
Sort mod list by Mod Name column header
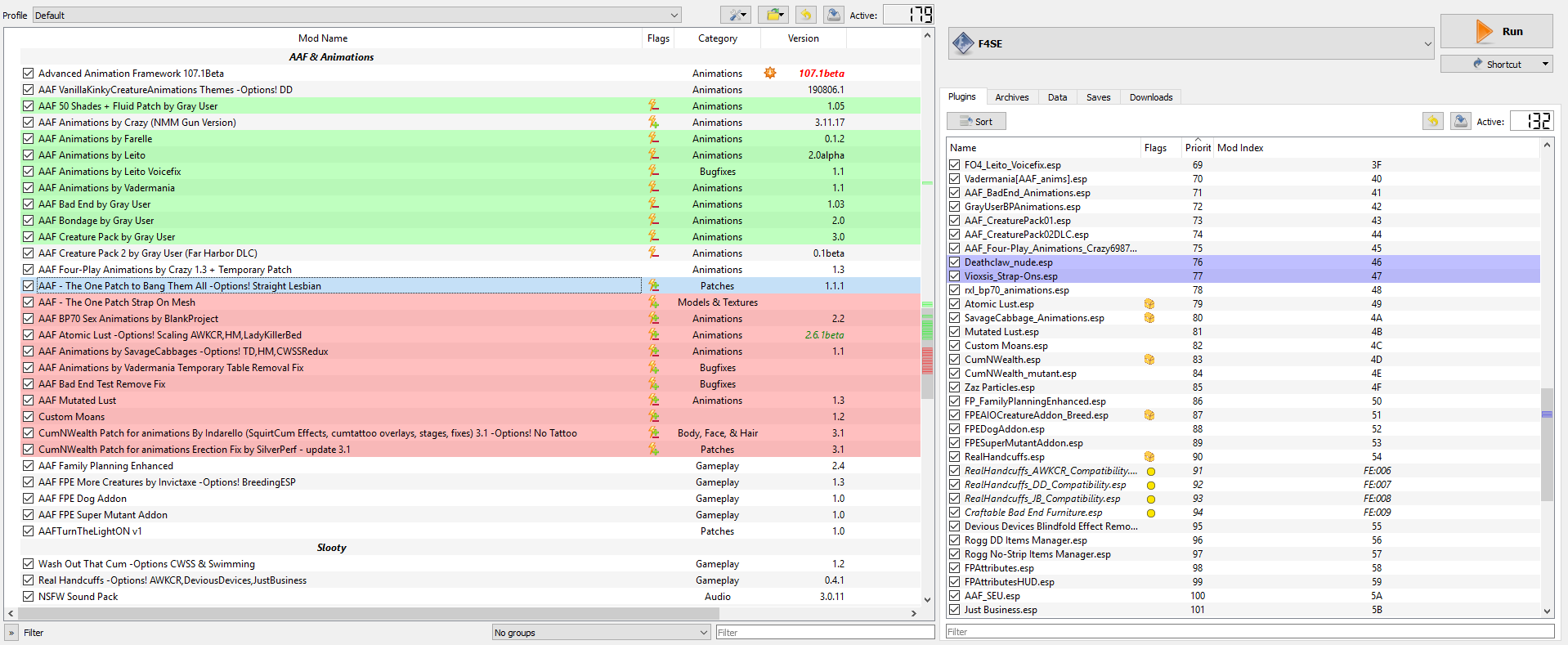click(323, 38)
